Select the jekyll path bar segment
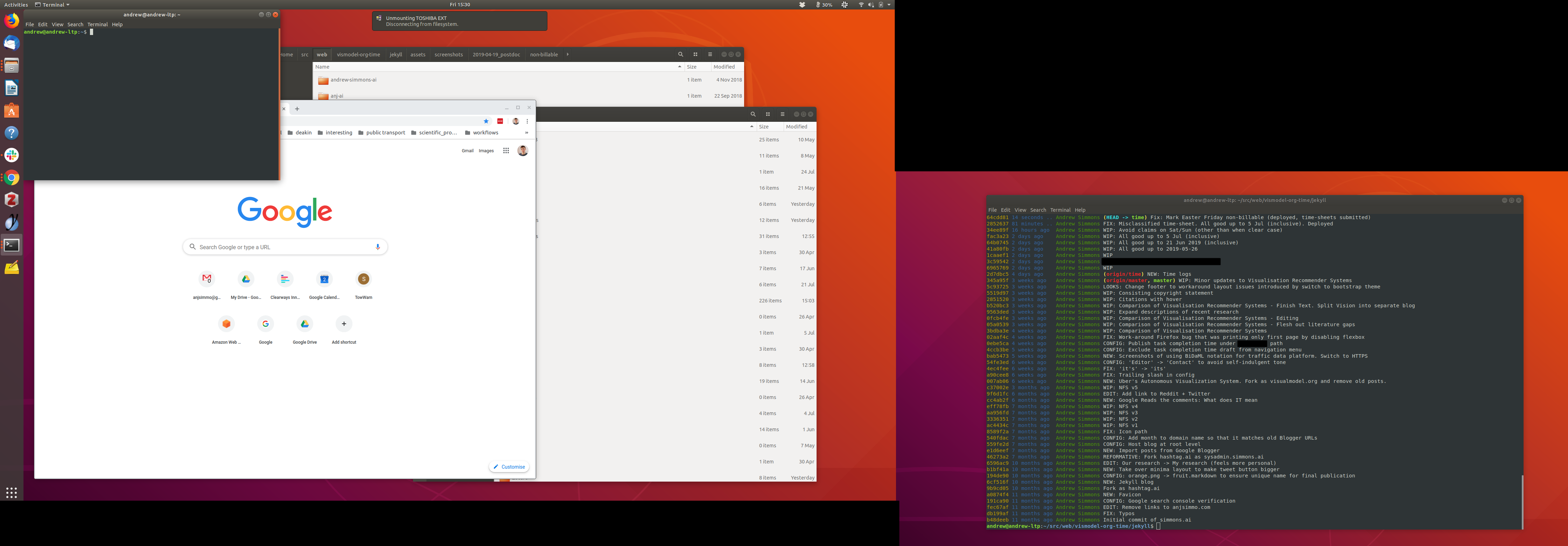The image size is (1568, 546). pos(395,54)
